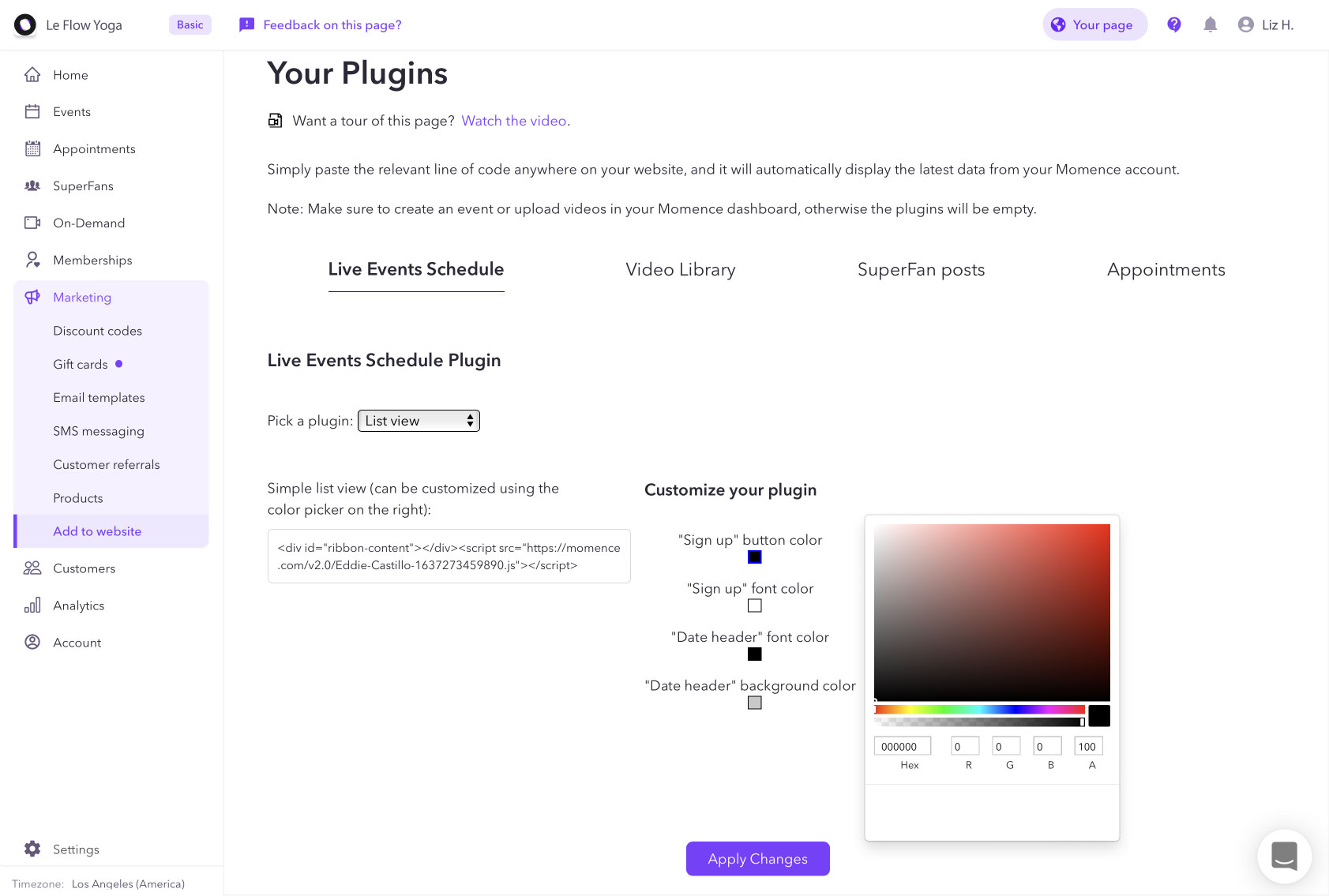Open the Pick a plugin dropdown
Image resolution: width=1329 pixels, height=896 pixels.
[x=419, y=421]
